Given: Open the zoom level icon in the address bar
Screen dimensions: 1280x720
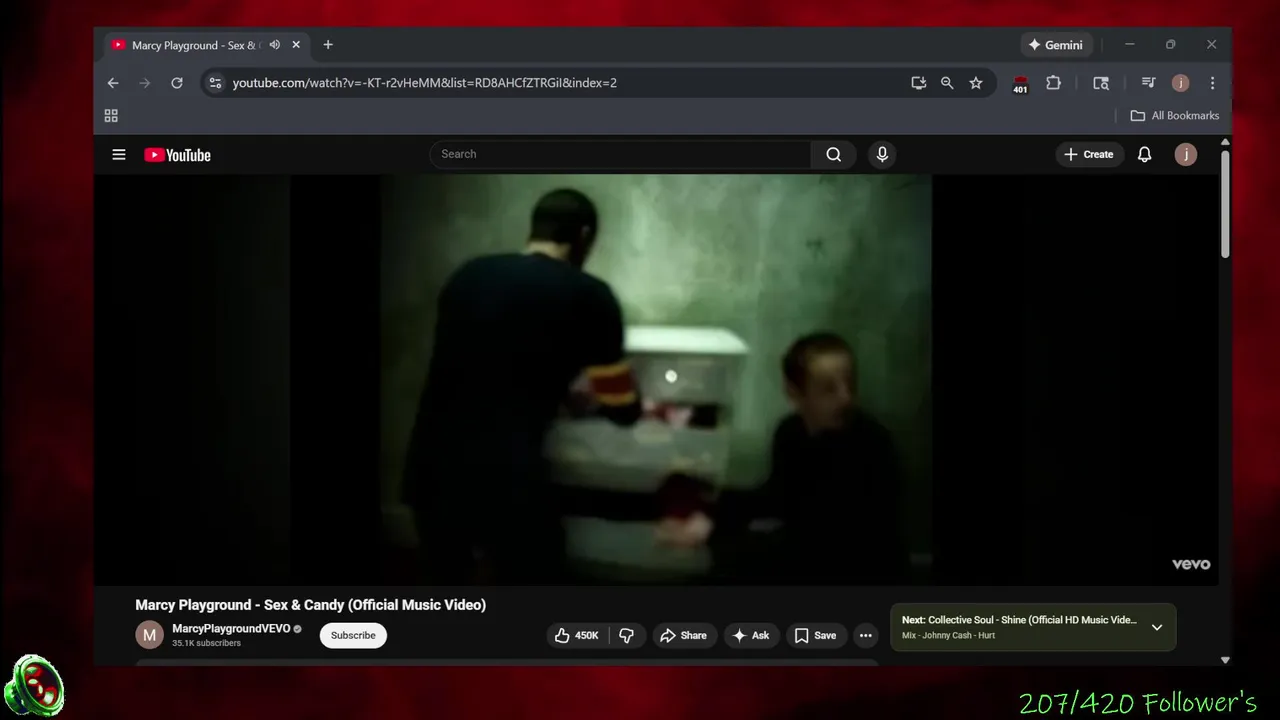Looking at the screenshot, I should click(x=947, y=83).
